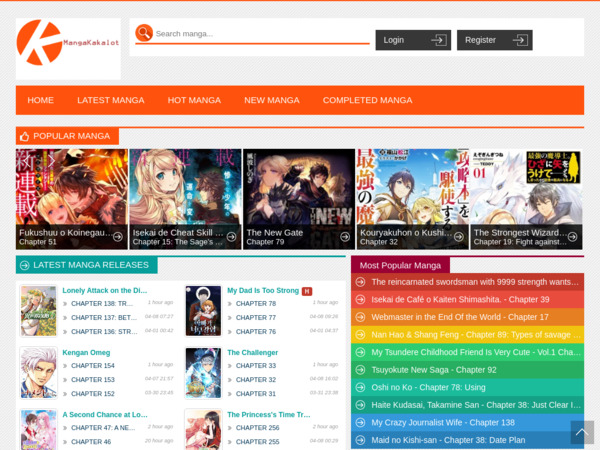
Task: Click the Register button
Action: tap(495, 40)
